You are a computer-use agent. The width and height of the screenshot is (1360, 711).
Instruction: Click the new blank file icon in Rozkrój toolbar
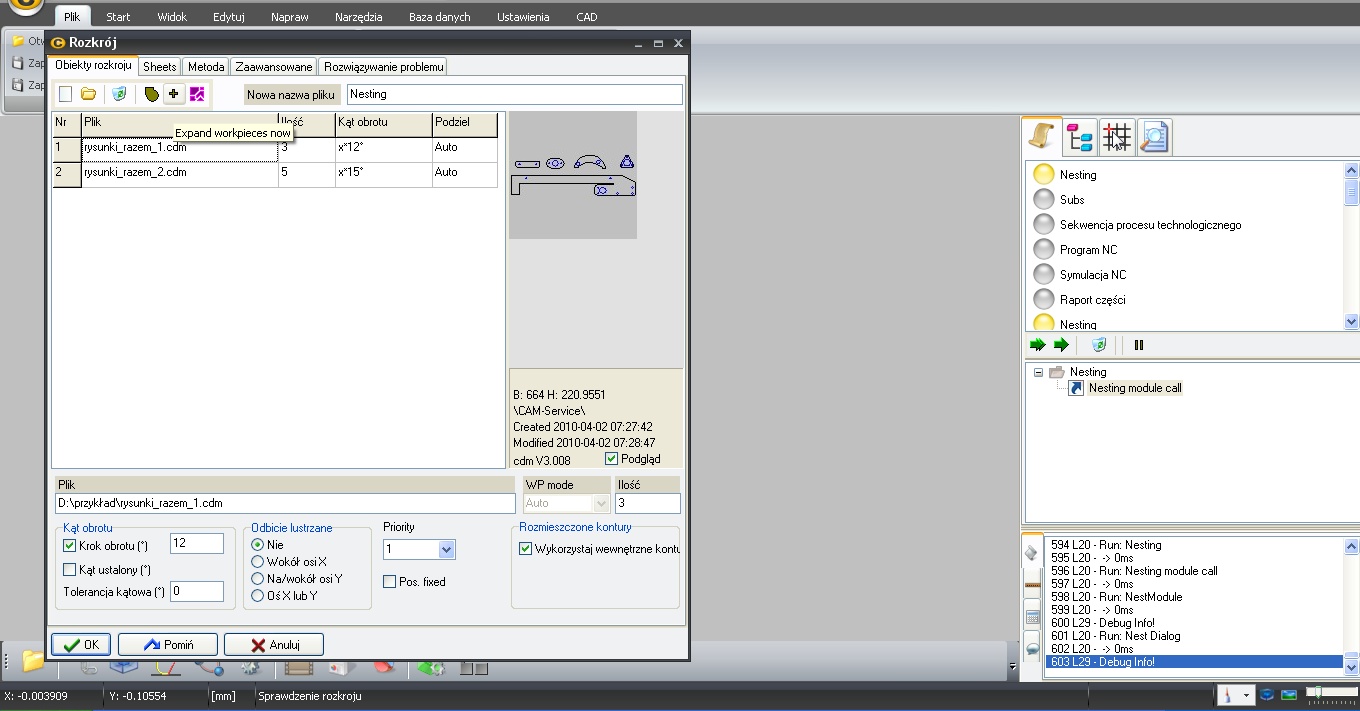pos(65,94)
